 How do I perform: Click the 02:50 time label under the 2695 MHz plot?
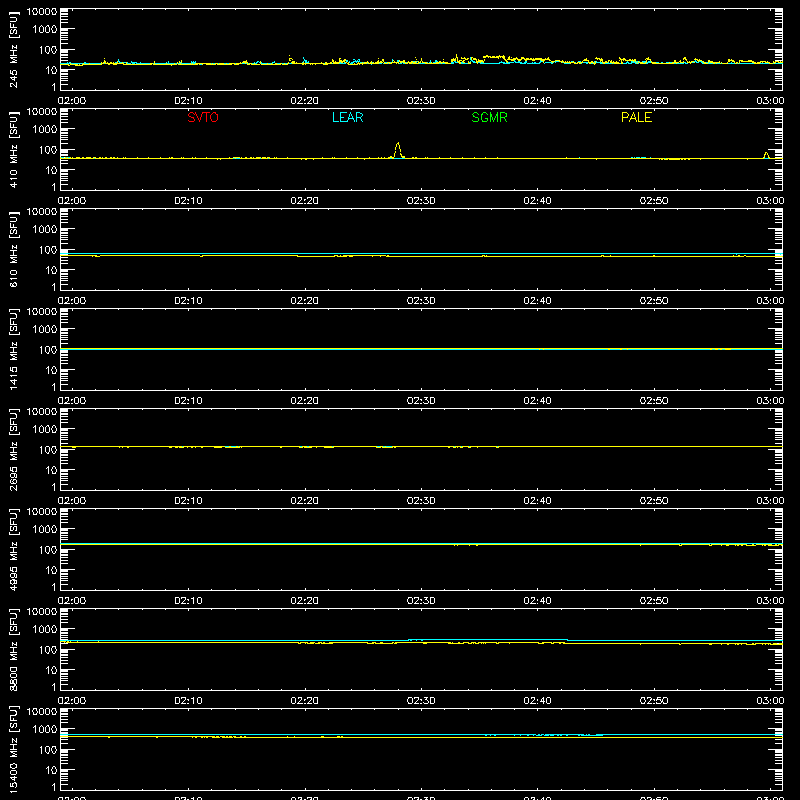[654, 501]
